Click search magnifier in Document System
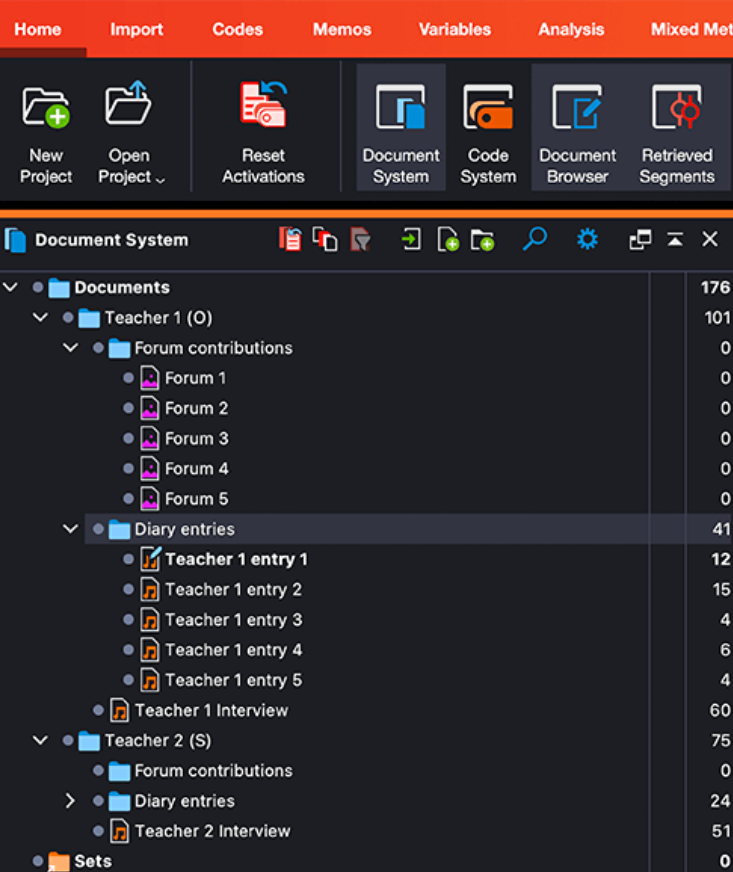 pos(534,239)
